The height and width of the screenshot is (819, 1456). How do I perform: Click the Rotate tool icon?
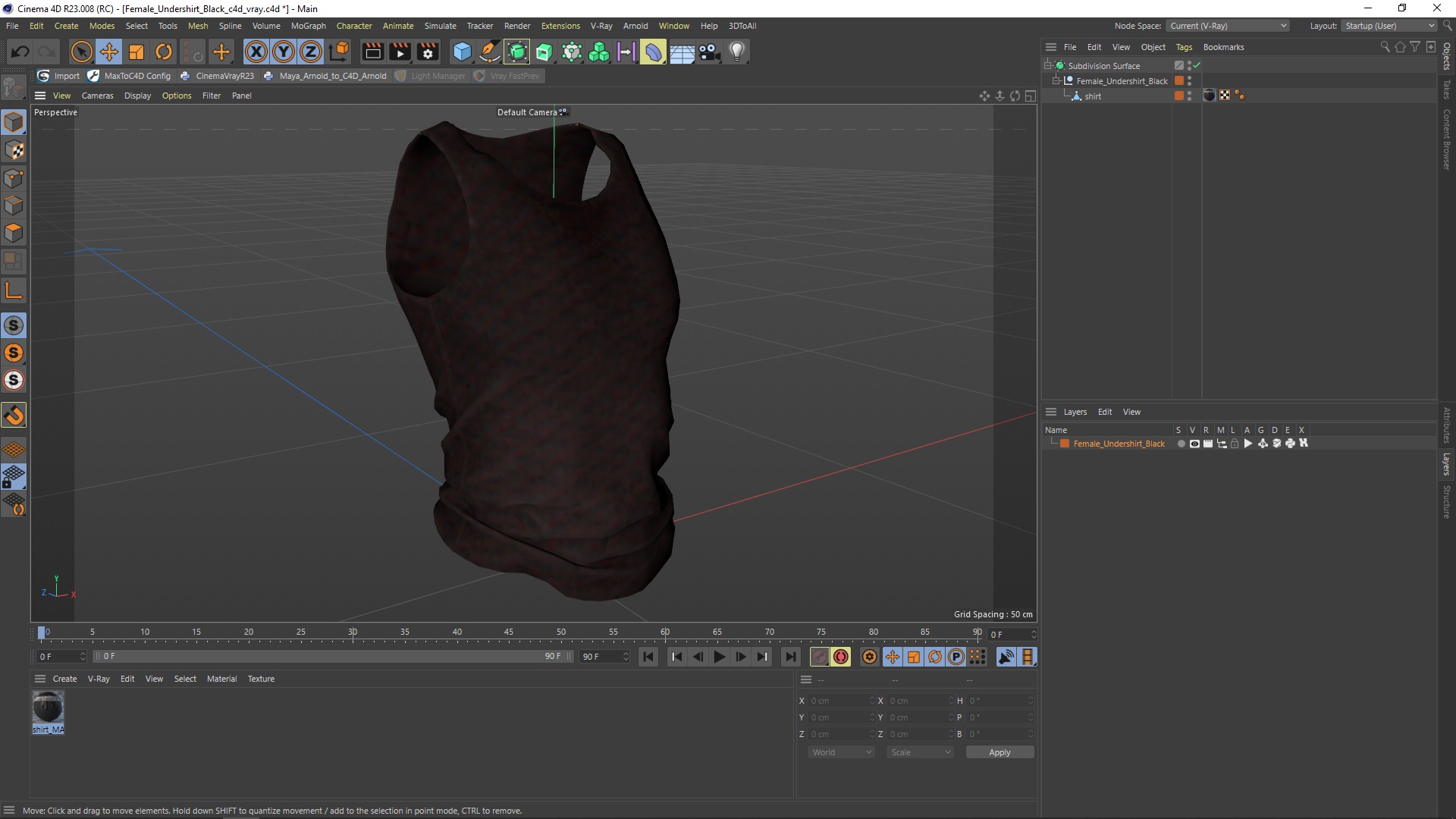pyautogui.click(x=163, y=51)
